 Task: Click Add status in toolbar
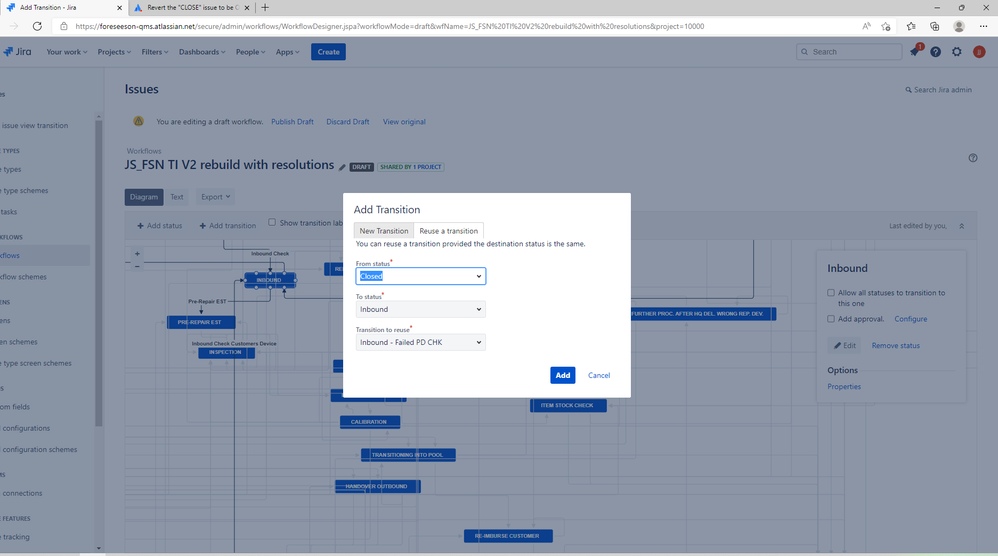160,226
